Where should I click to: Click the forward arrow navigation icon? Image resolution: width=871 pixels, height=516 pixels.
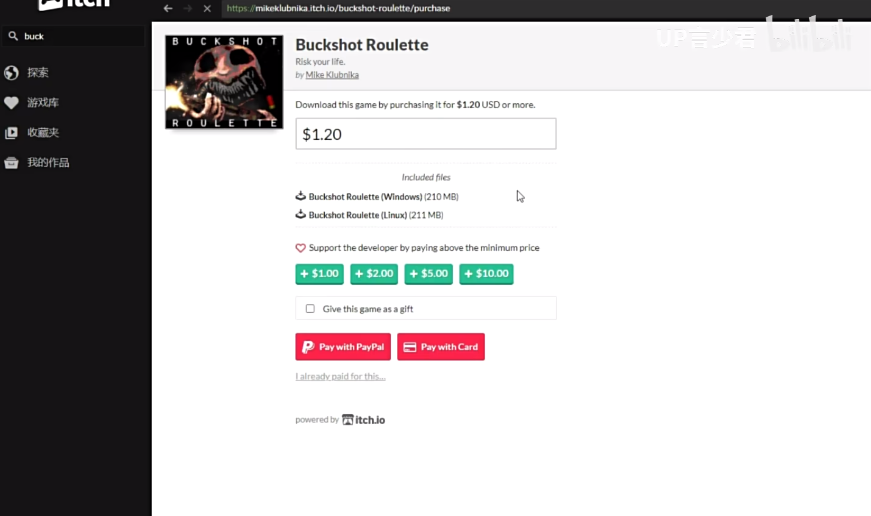click(x=188, y=8)
